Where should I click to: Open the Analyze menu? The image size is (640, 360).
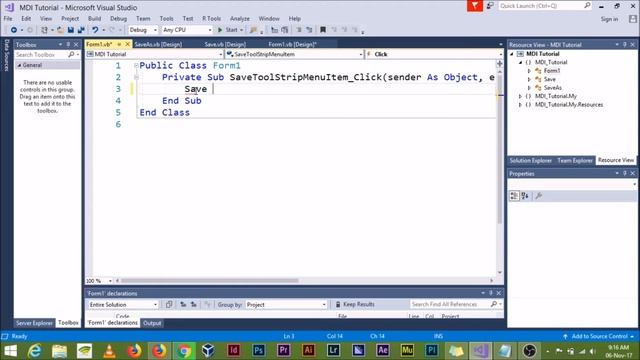(x=240, y=19)
